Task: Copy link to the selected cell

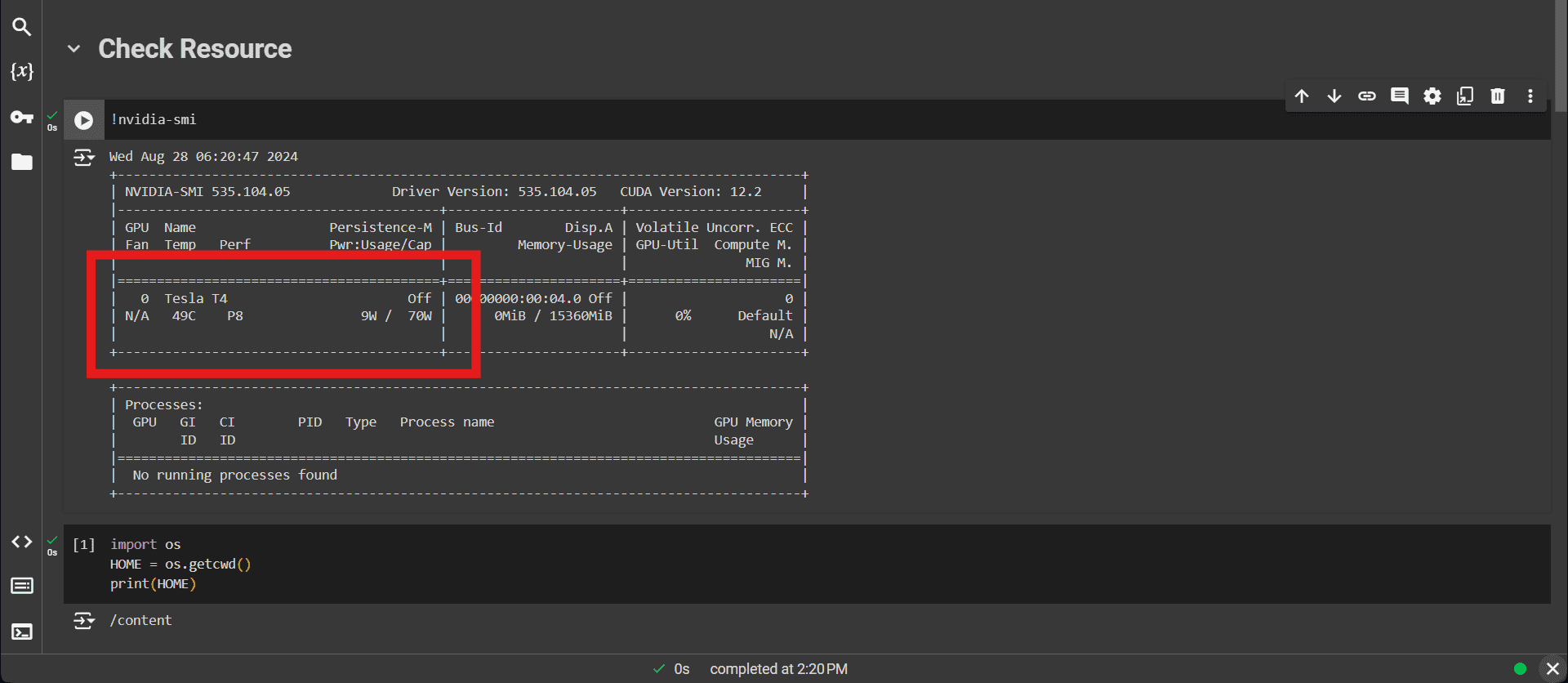Action: [1367, 96]
